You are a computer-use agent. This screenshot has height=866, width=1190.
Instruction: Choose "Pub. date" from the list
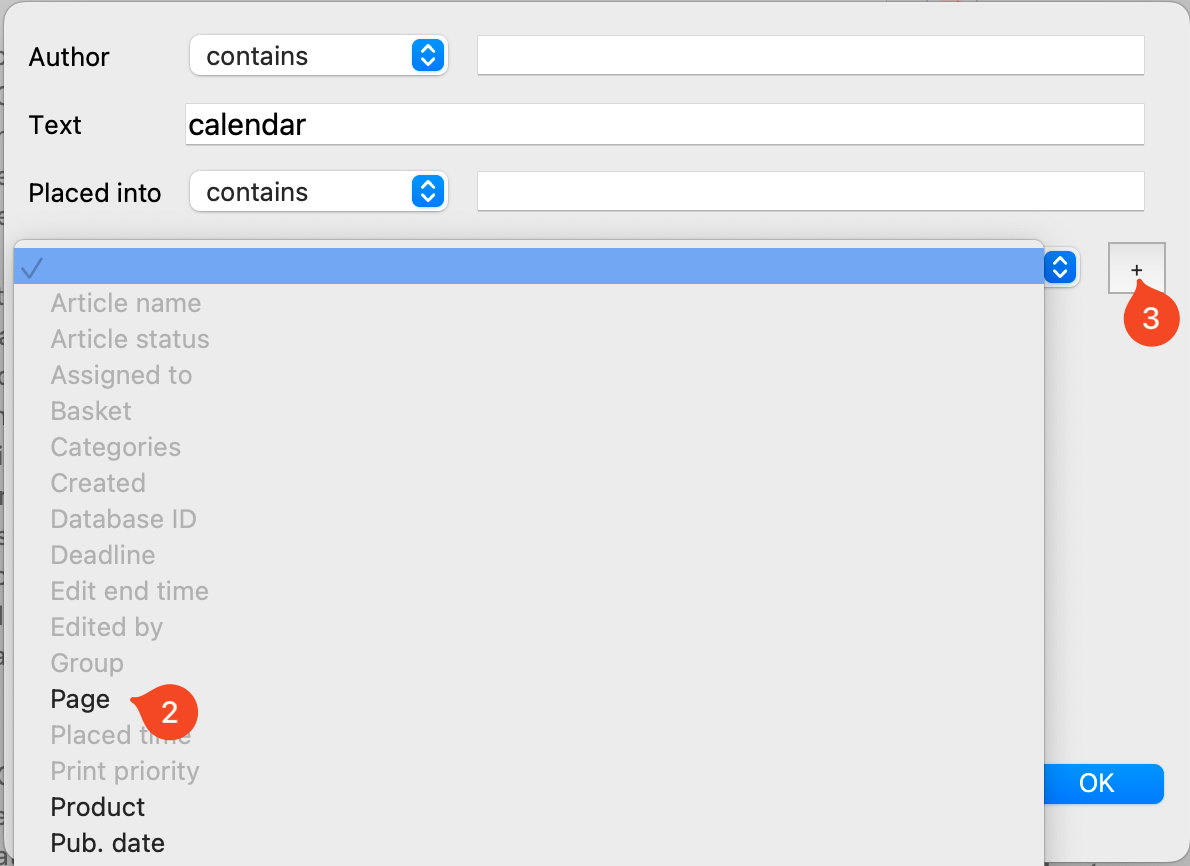[x=107, y=842]
